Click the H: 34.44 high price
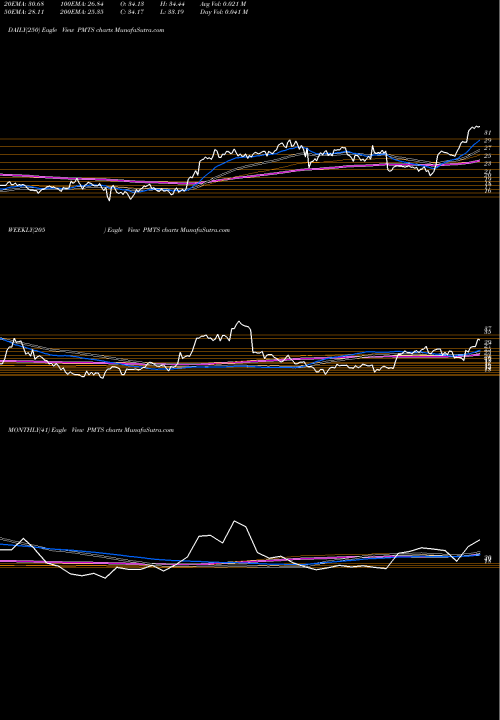This screenshot has width=500, height=720. click(172, 4)
